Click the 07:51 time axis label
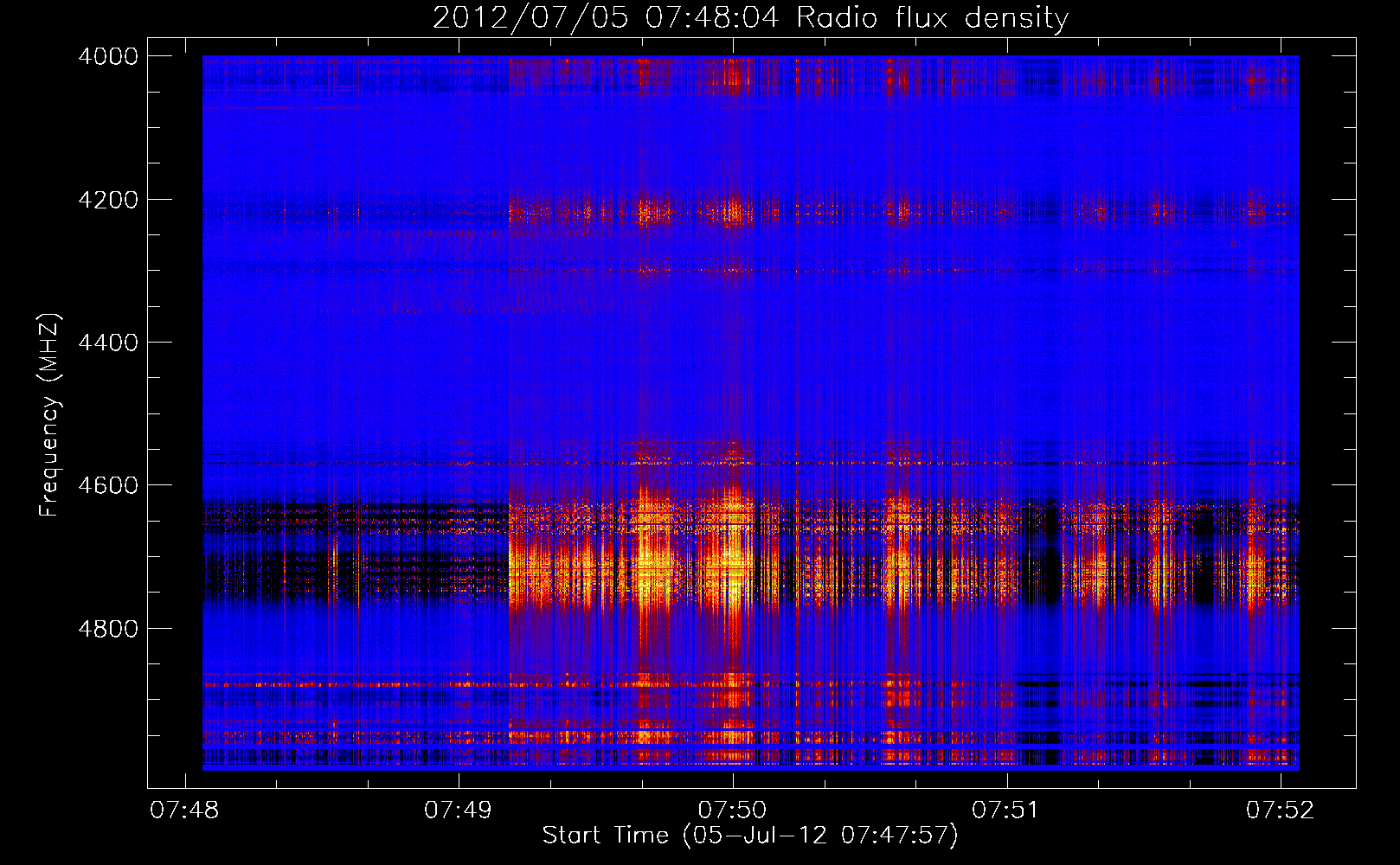1400x865 pixels. pos(1005,810)
